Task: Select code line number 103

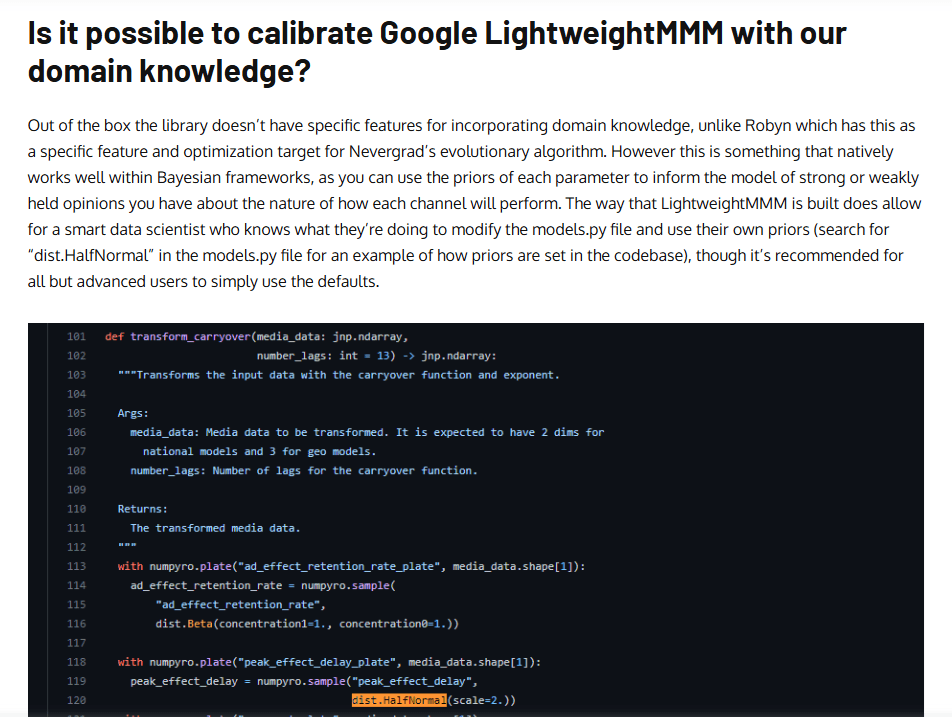Action: (76, 375)
